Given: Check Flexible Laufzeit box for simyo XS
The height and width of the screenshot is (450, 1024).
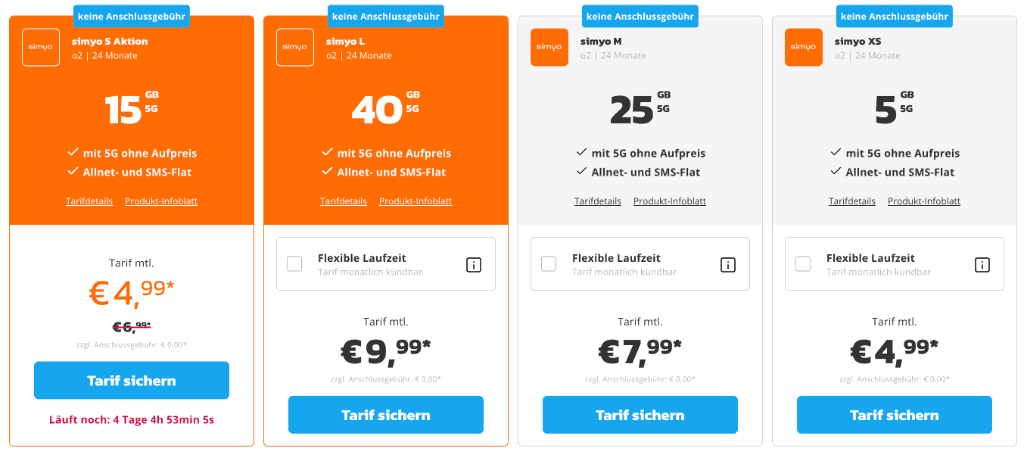Looking at the screenshot, I should [803, 264].
